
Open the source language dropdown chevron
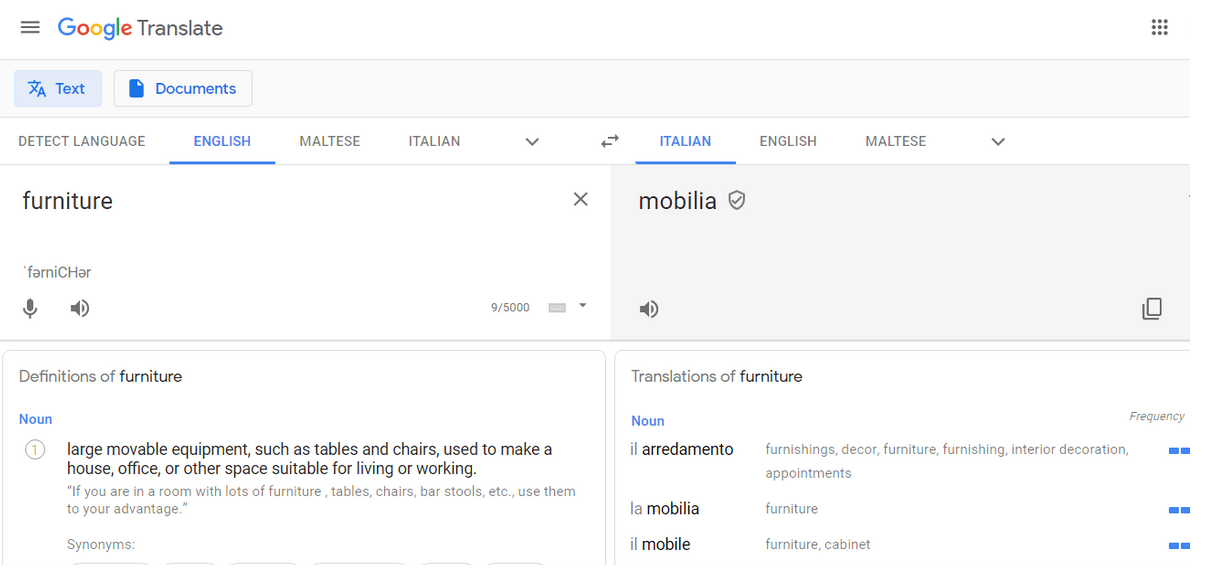pos(532,141)
